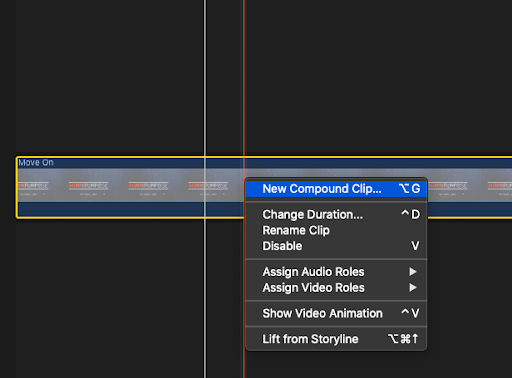
Task: Click the white skimmer line above clip
Action: [x=205, y=77]
